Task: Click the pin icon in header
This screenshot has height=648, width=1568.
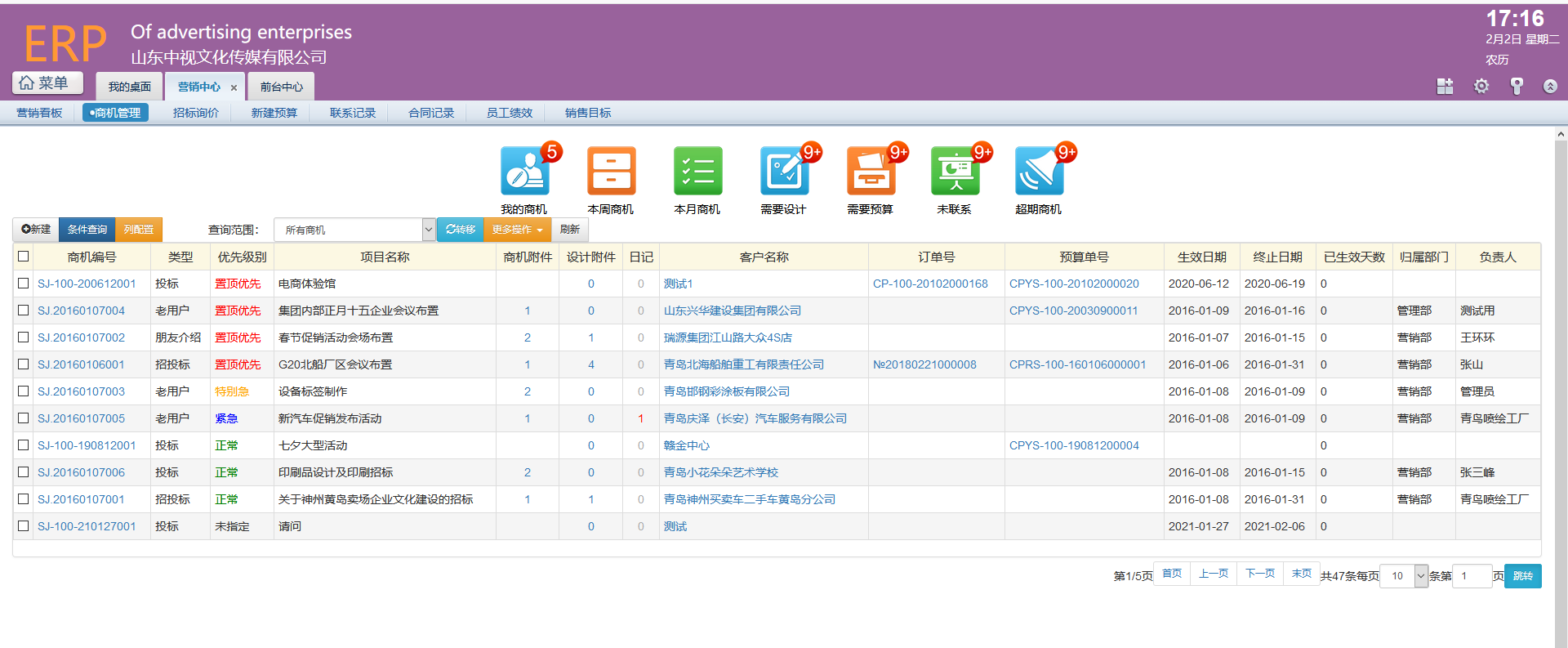Action: point(1517,86)
